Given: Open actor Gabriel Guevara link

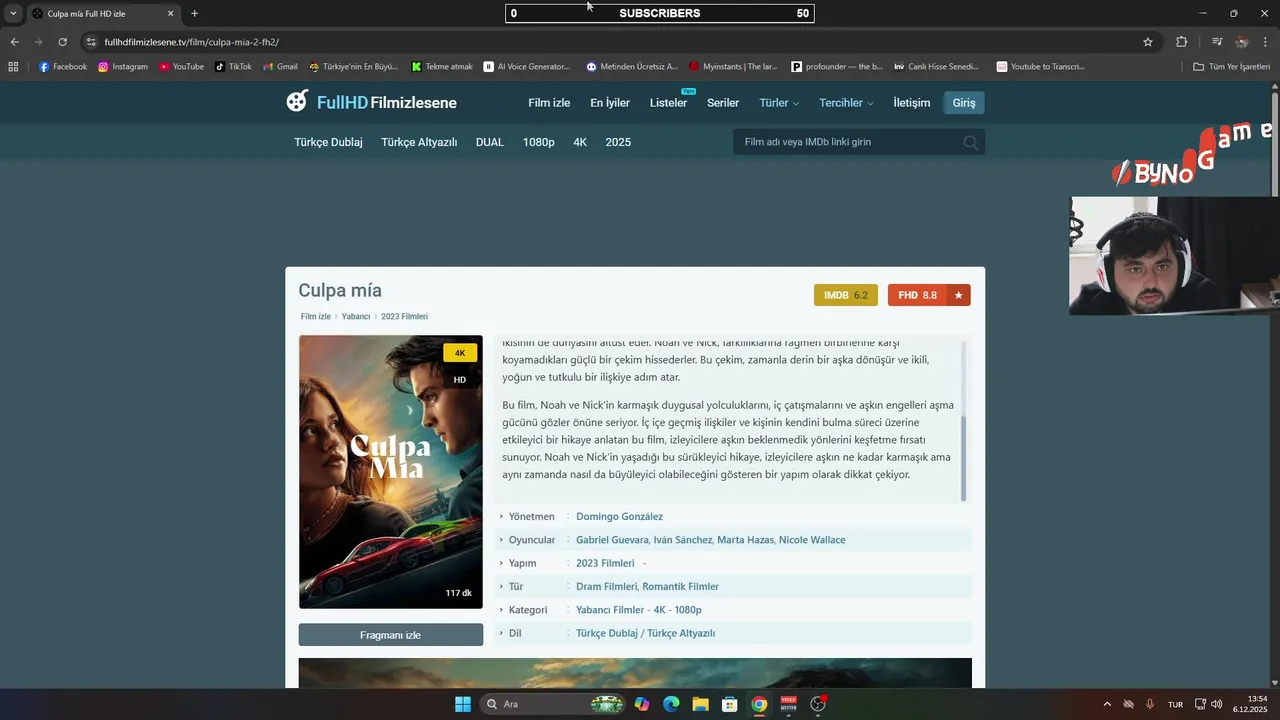Looking at the screenshot, I should (612, 540).
